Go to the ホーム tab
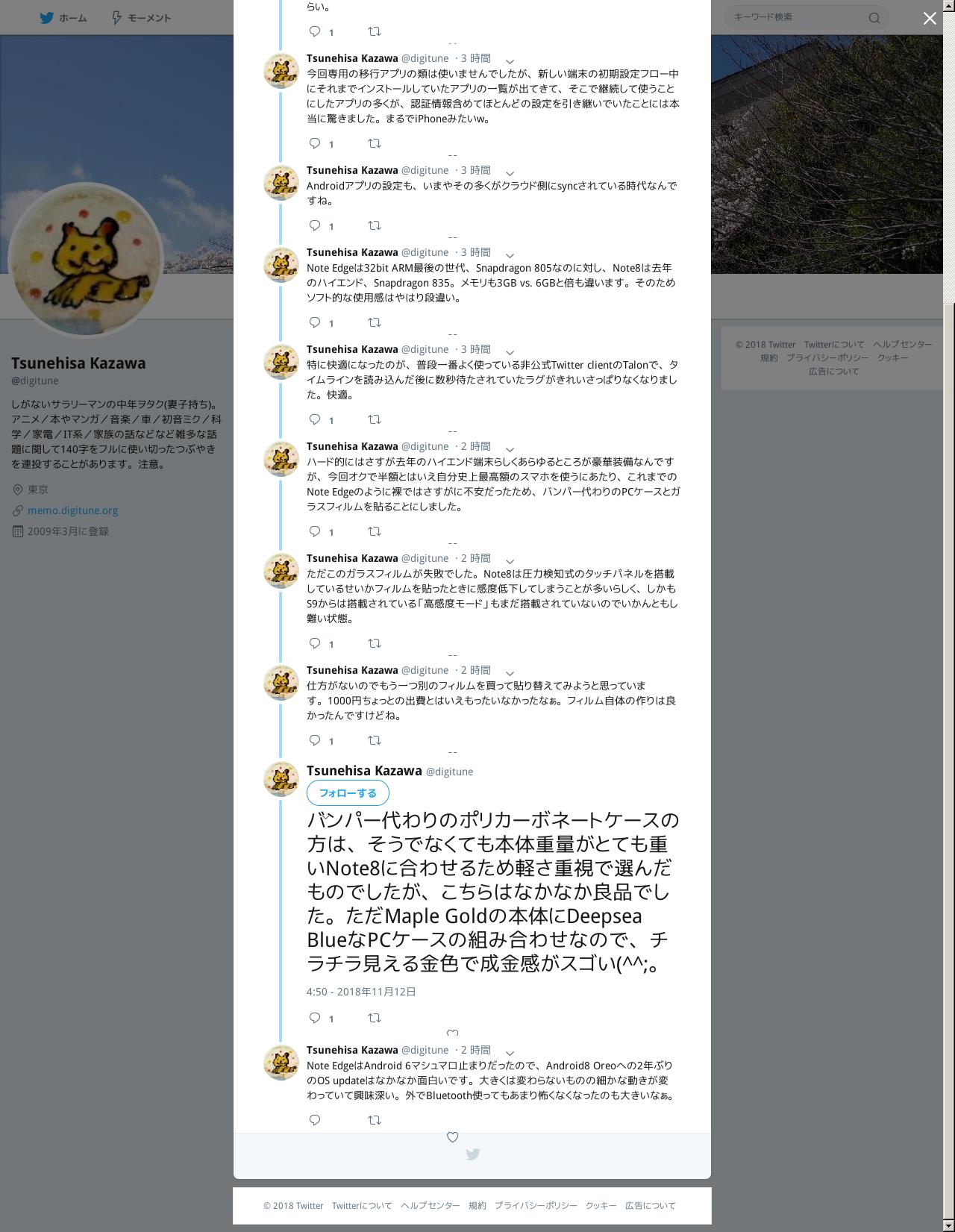 coord(63,18)
